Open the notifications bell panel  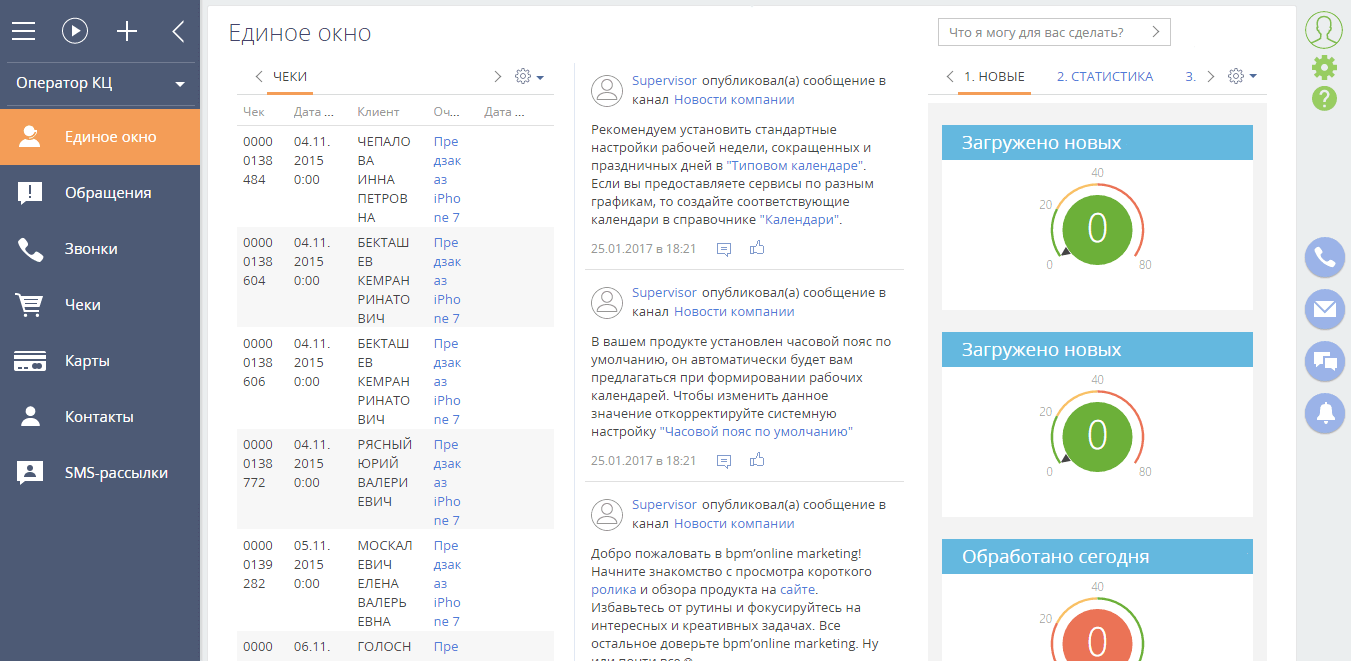click(1325, 413)
